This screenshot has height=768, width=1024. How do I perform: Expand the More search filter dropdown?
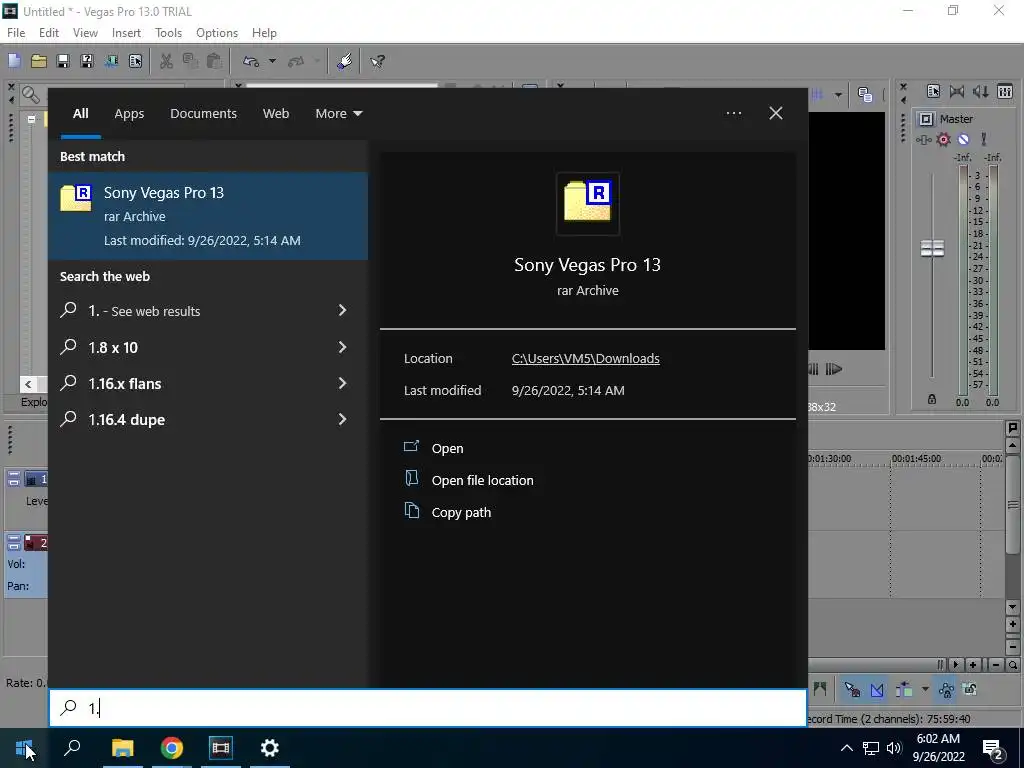pyautogui.click(x=338, y=114)
